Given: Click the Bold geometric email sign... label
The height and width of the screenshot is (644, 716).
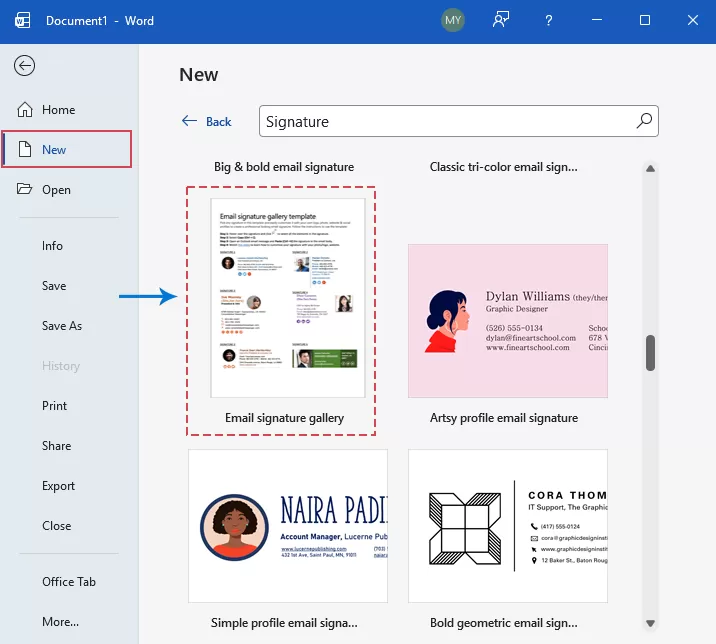Looking at the screenshot, I should [504, 623].
